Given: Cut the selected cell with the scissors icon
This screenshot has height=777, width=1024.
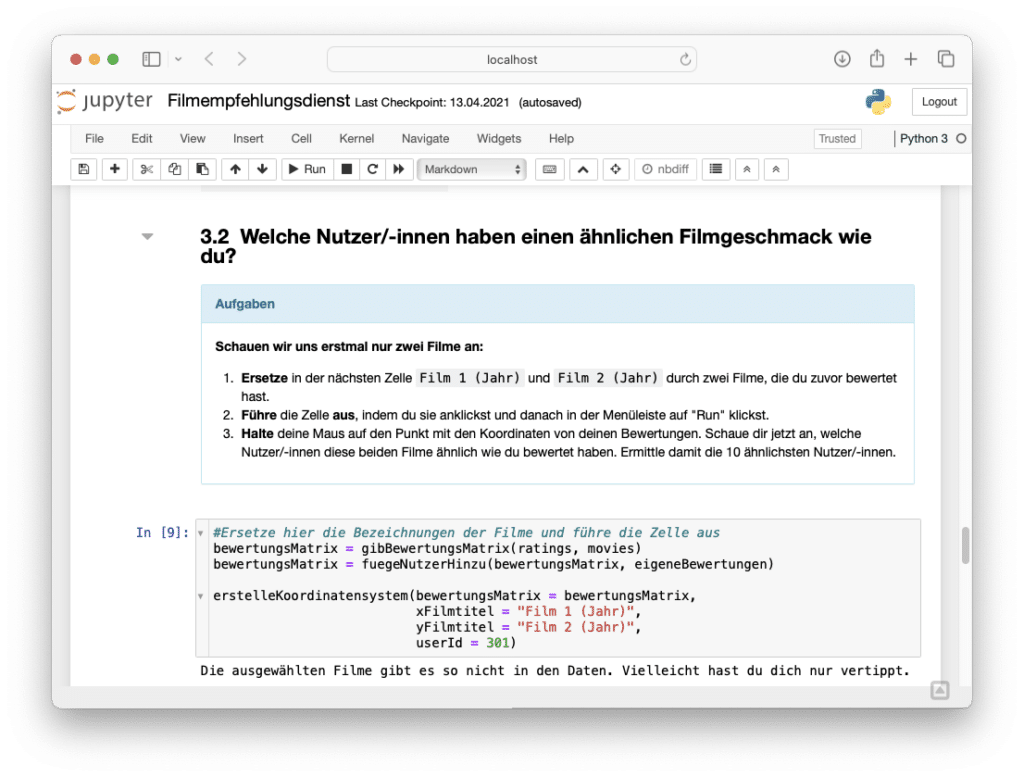Looking at the screenshot, I should coord(145,169).
